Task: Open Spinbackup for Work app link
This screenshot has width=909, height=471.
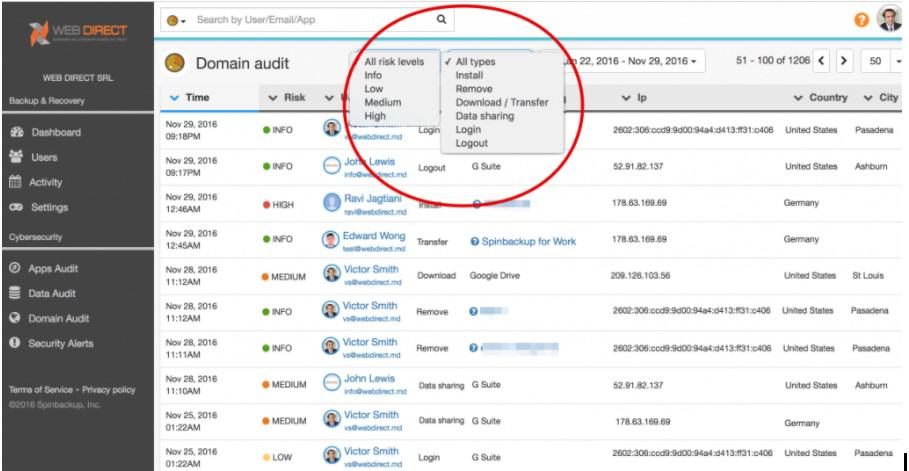Action: click(529, 241)
